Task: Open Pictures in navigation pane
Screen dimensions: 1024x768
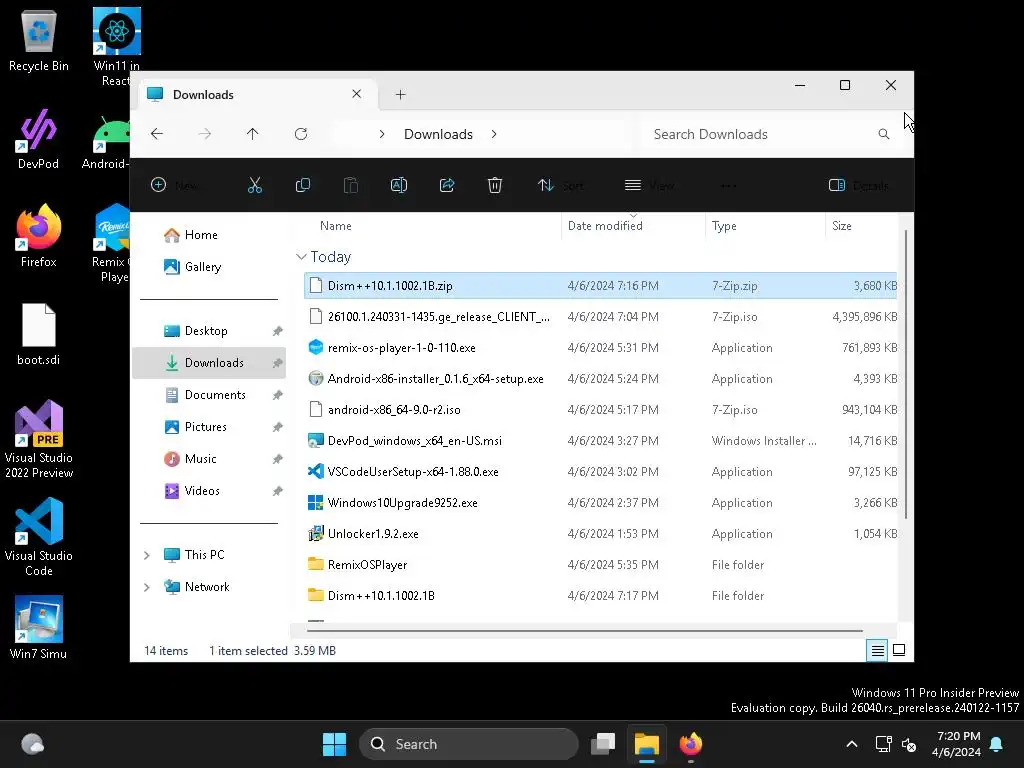Action: coord(205,426)
